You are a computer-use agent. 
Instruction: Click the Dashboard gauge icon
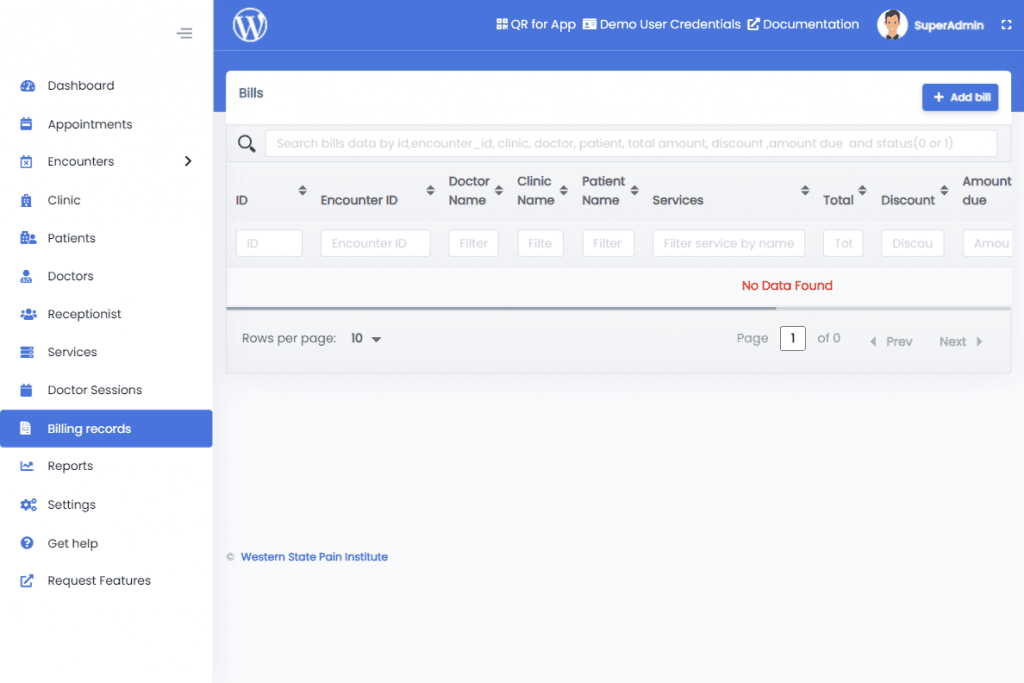click(x=27, y=86)
